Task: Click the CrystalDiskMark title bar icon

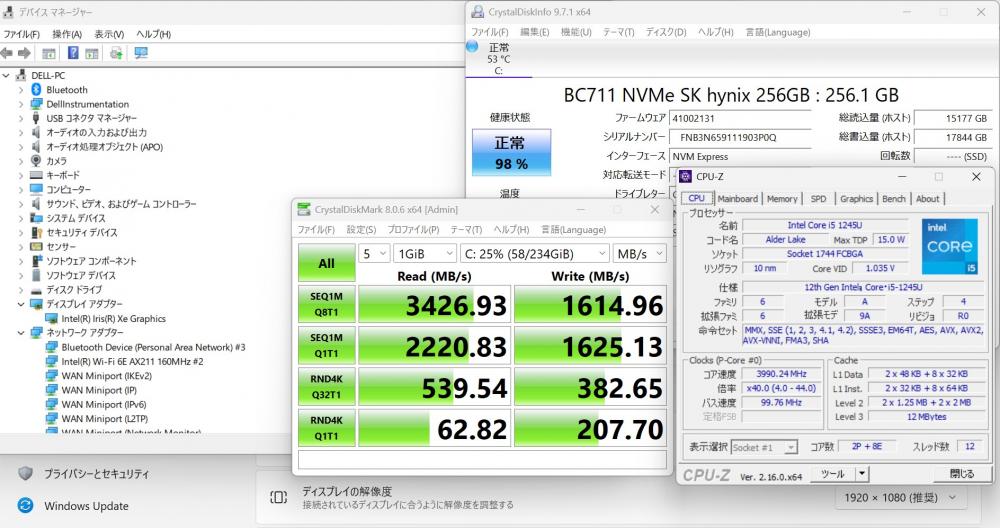Action: coord(304,209)
